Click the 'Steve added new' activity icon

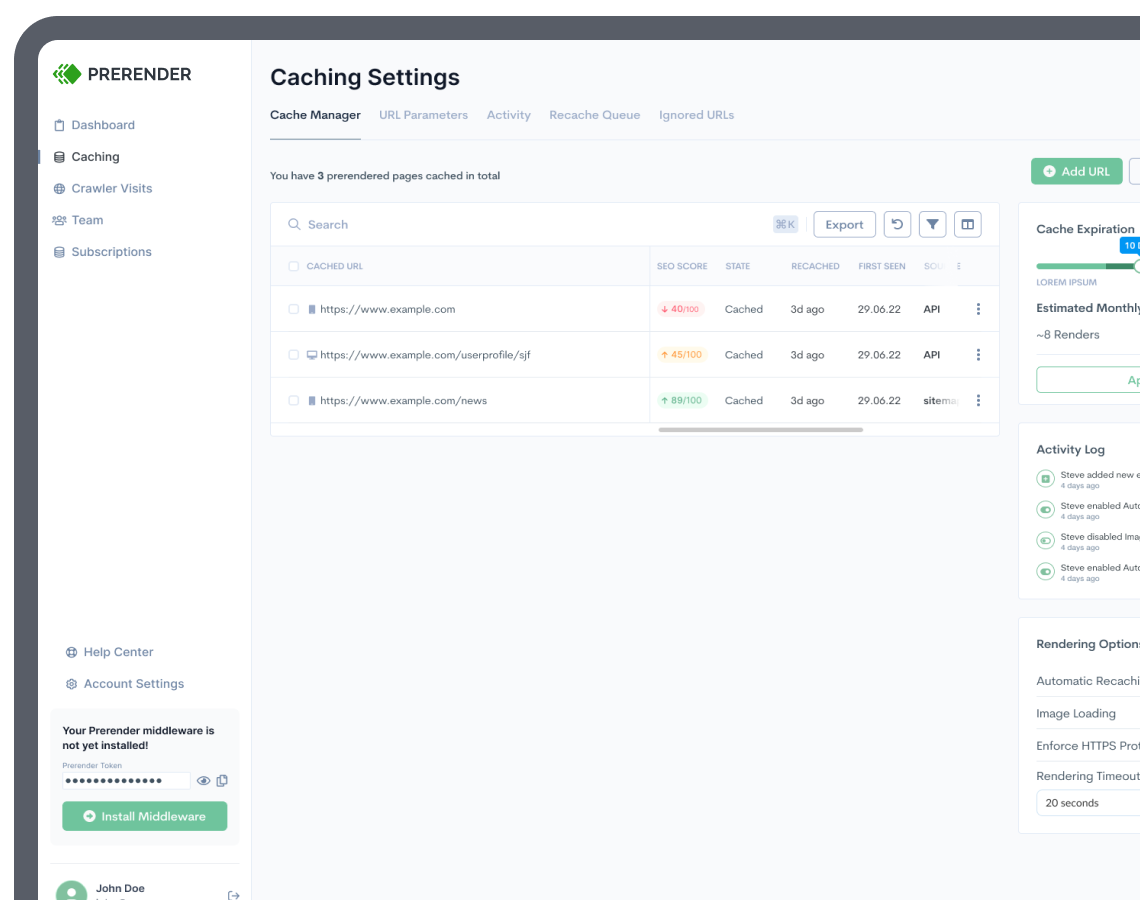point(1045,478)
